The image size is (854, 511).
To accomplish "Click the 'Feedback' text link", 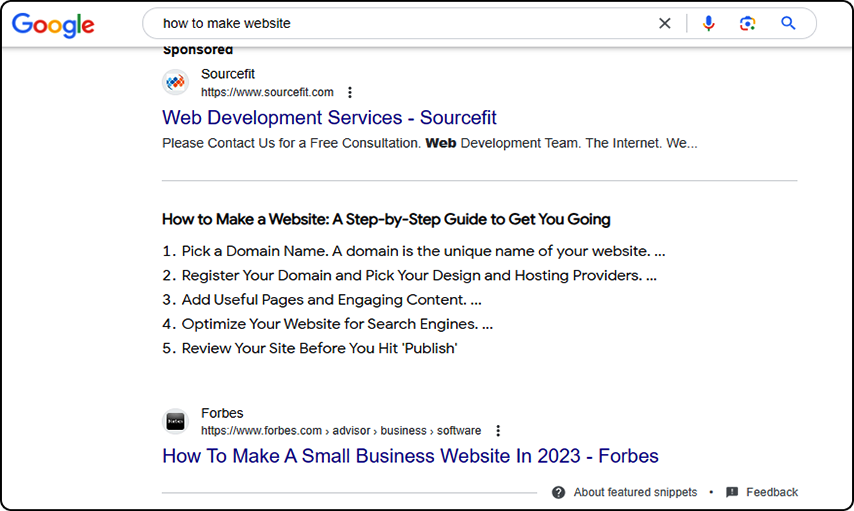I will [772, 492].
